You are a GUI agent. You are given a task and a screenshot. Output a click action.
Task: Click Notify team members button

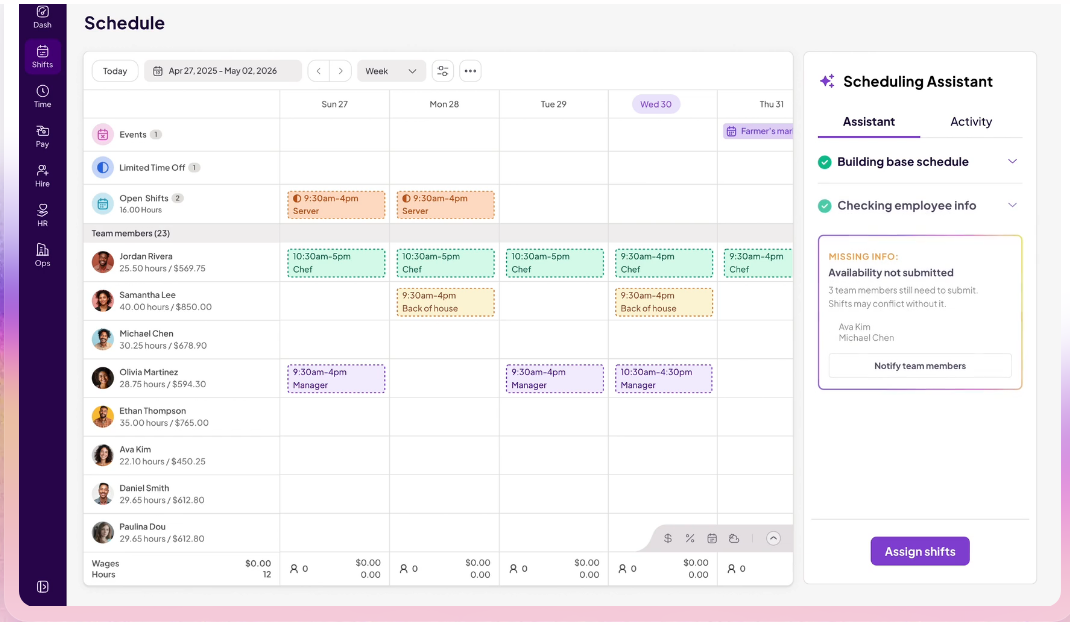(920, 366)
